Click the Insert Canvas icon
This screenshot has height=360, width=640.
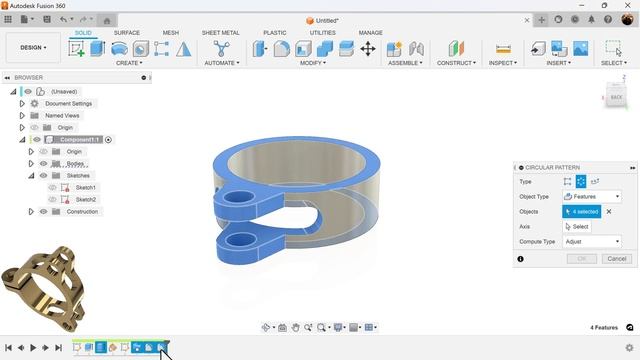(x=580, y=49)
